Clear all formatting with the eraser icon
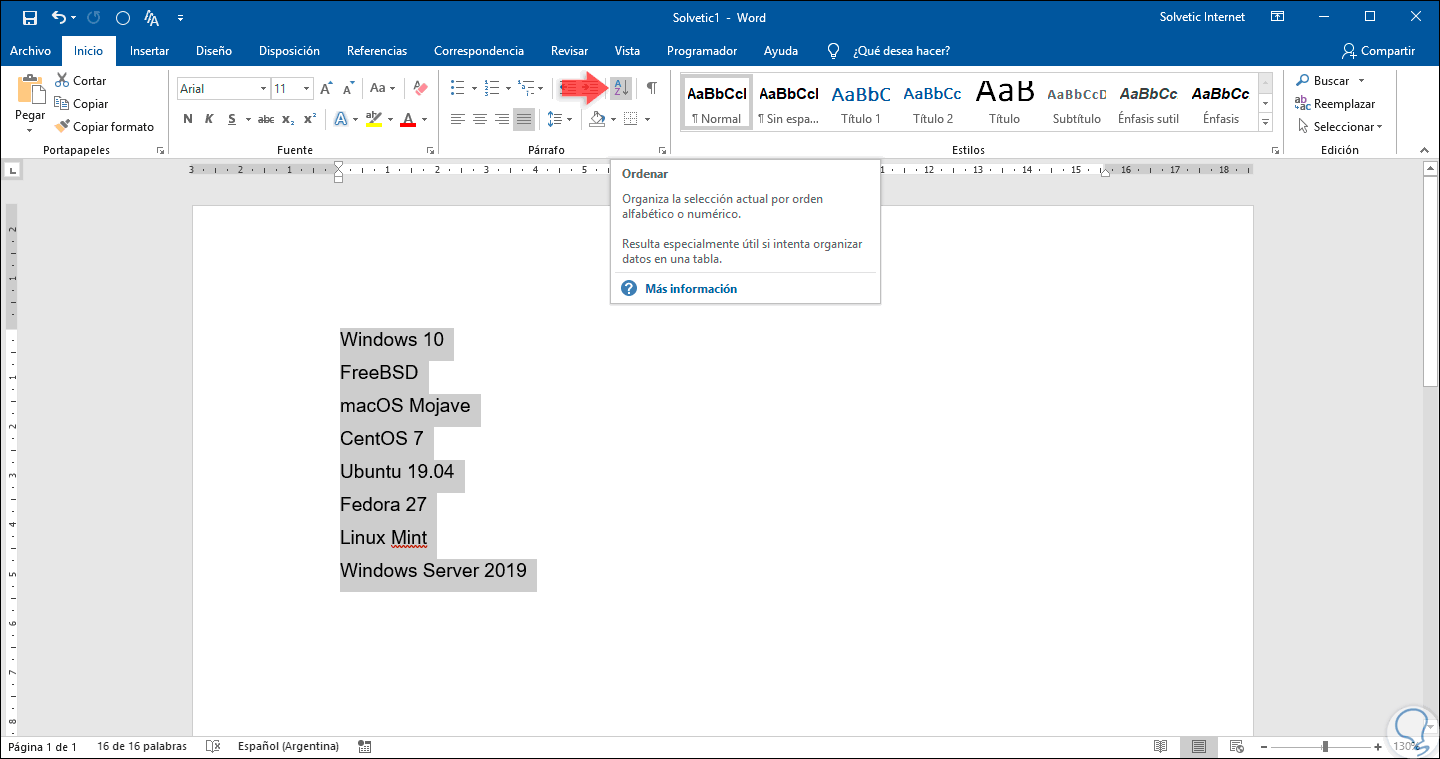This screenshot has height=759, width=1440. pos(419,89)
